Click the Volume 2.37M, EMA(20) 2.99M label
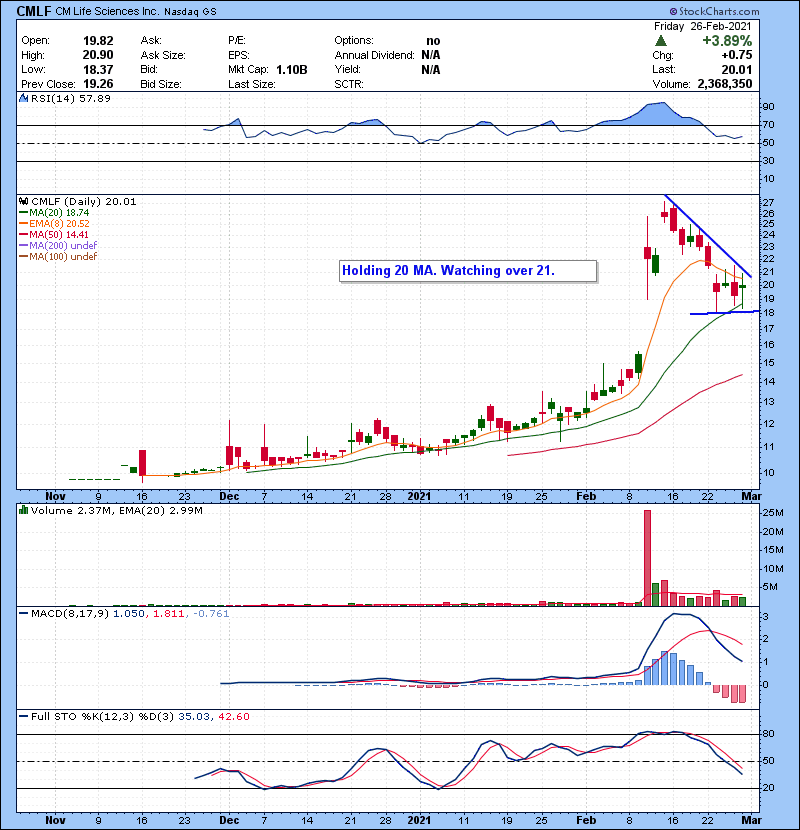 click(x=116, y=511)
